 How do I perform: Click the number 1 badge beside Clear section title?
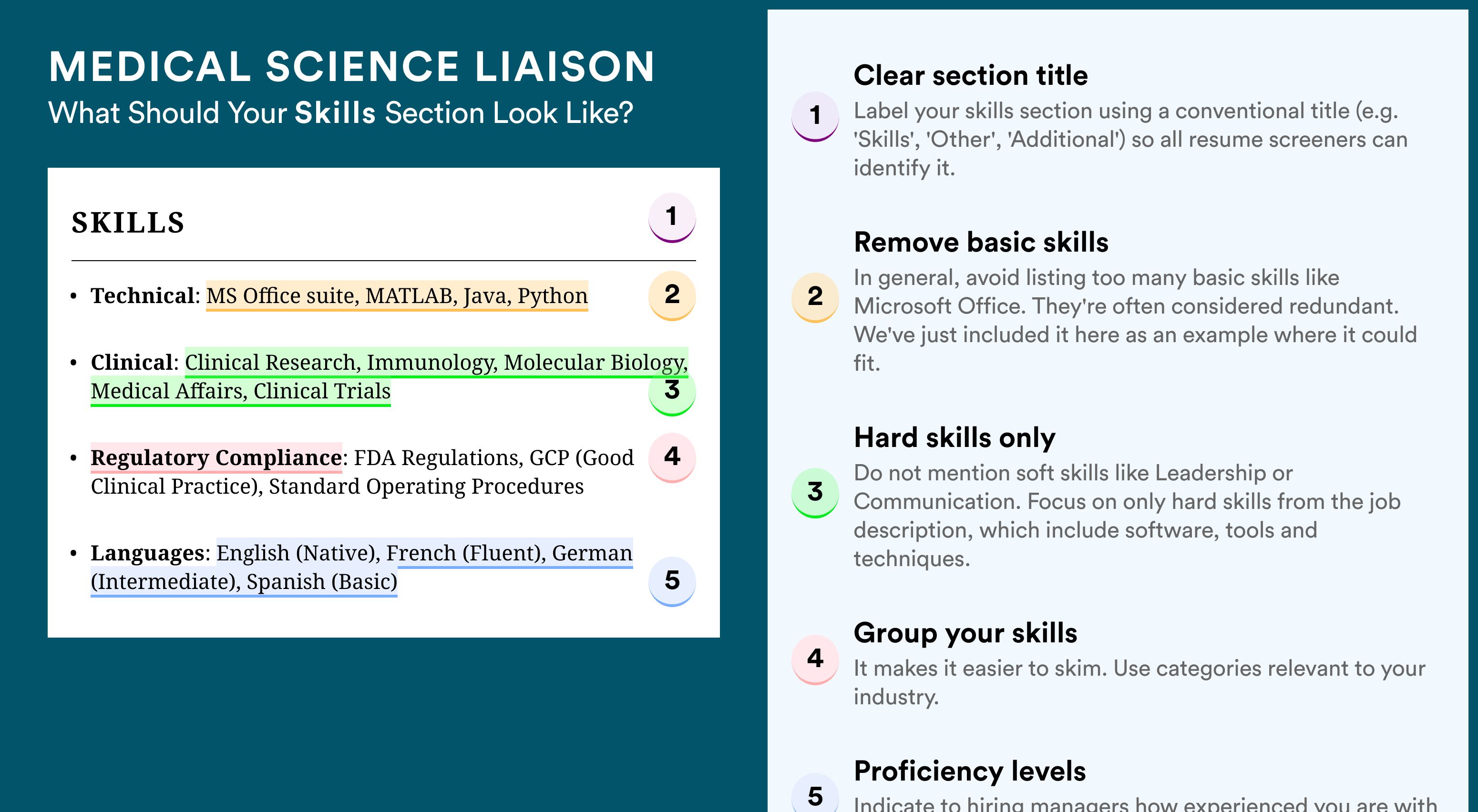coord(815,116)
